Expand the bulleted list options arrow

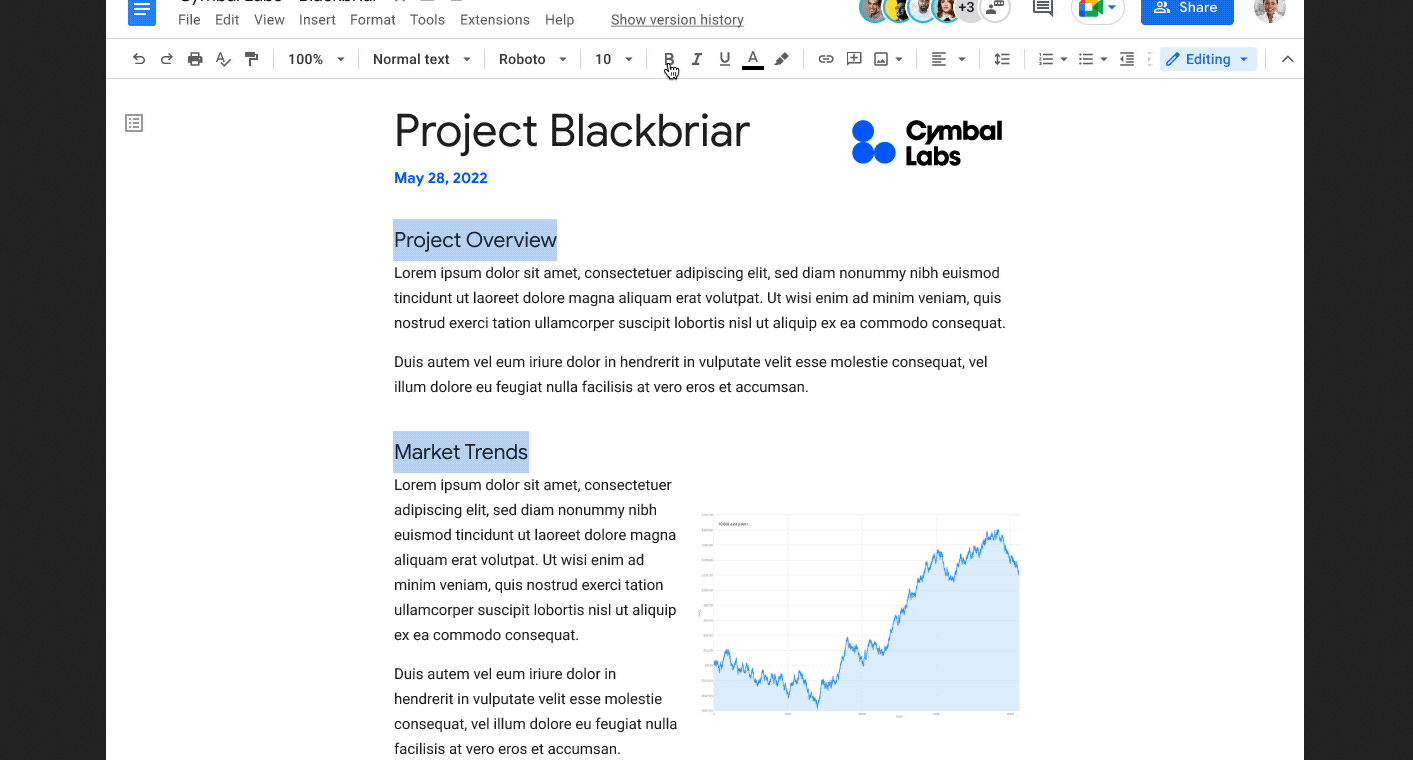coord(1104,59)
